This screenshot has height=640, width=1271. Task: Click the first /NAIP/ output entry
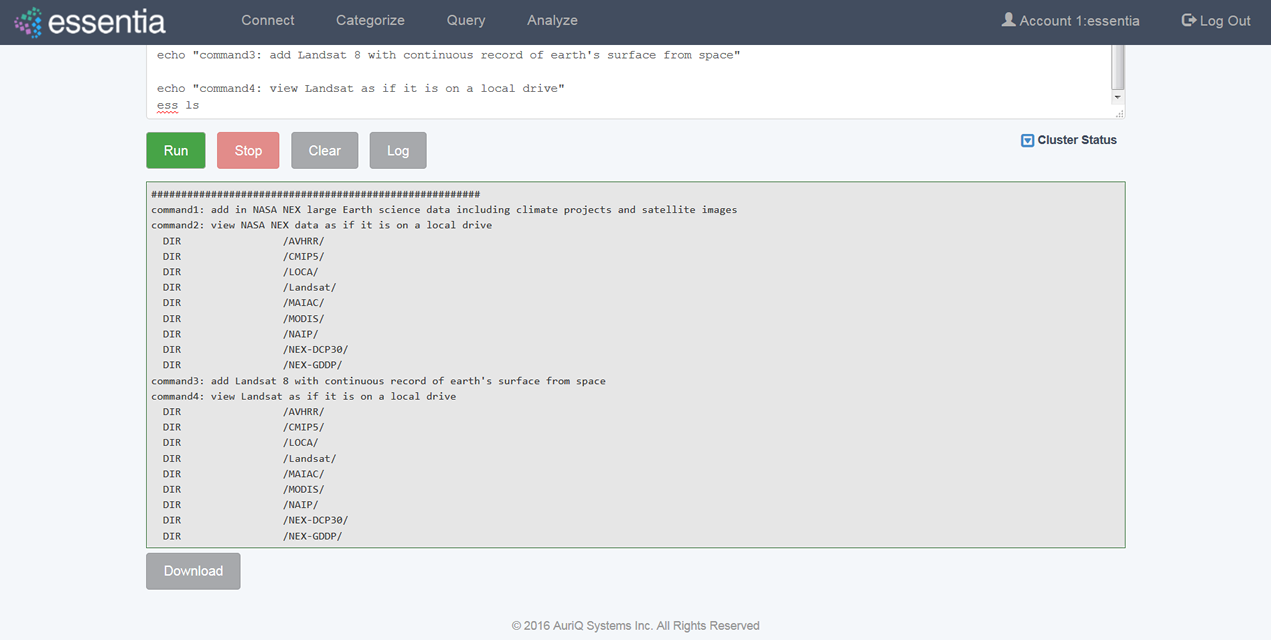300,334
